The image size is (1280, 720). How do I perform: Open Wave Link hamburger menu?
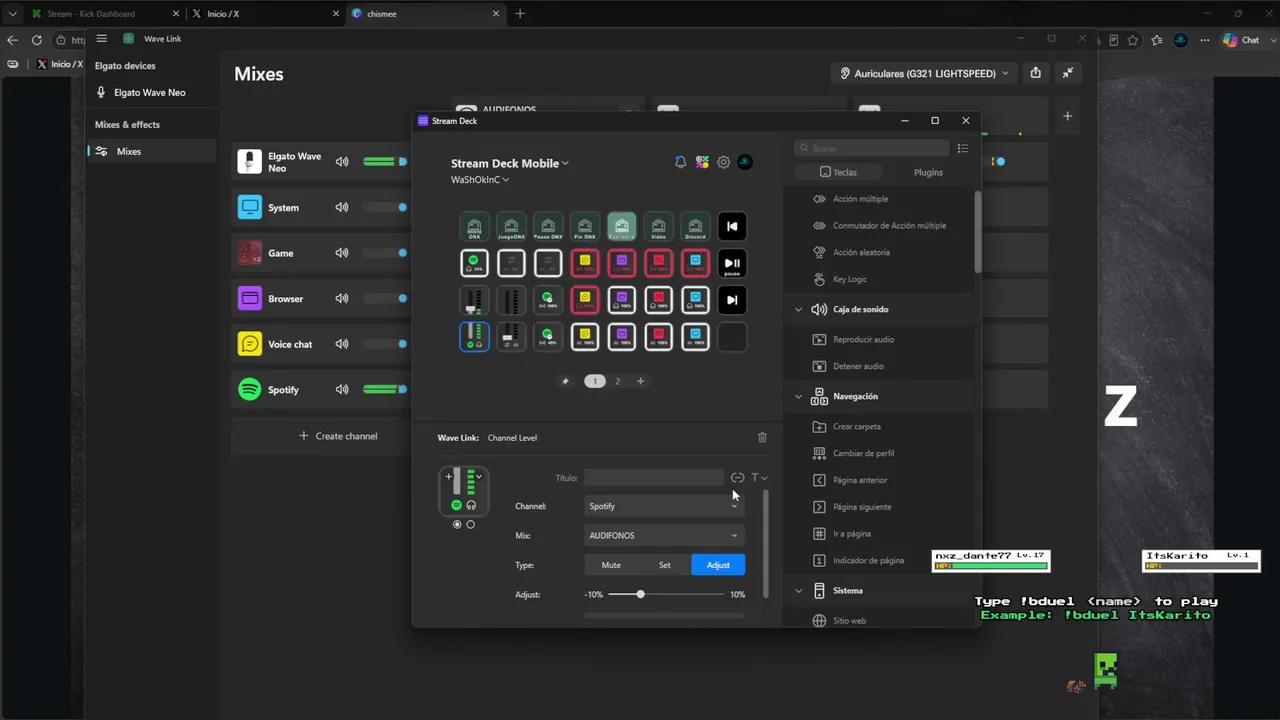[101, 38]
